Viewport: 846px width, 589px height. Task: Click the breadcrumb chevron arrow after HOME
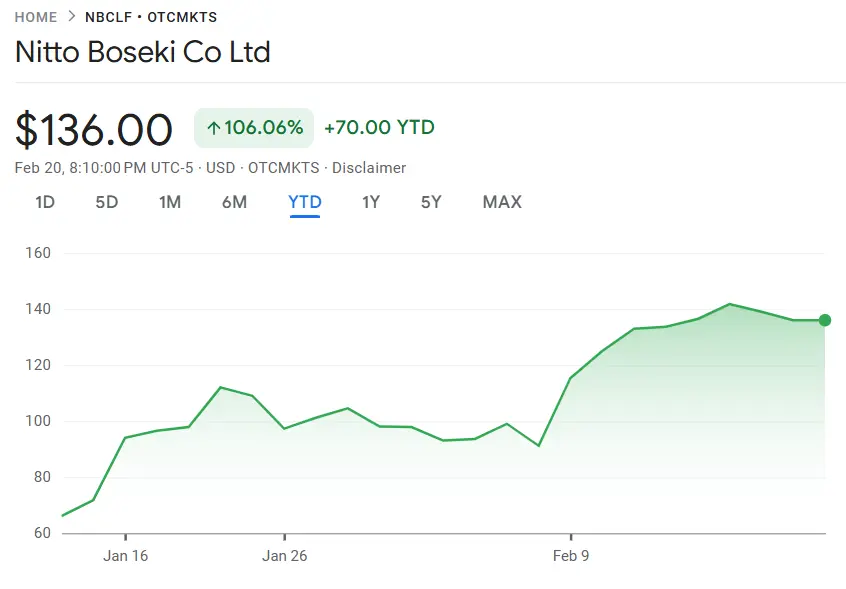71,17
